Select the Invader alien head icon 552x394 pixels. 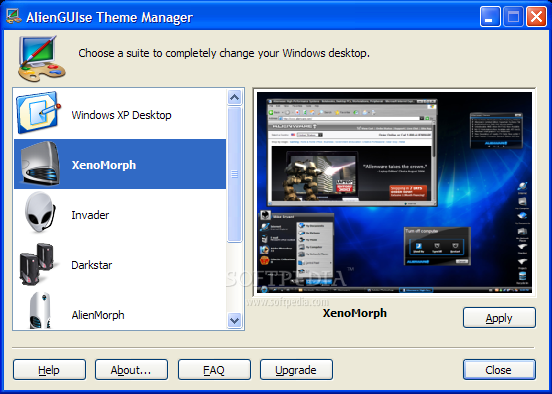[40, 212]
